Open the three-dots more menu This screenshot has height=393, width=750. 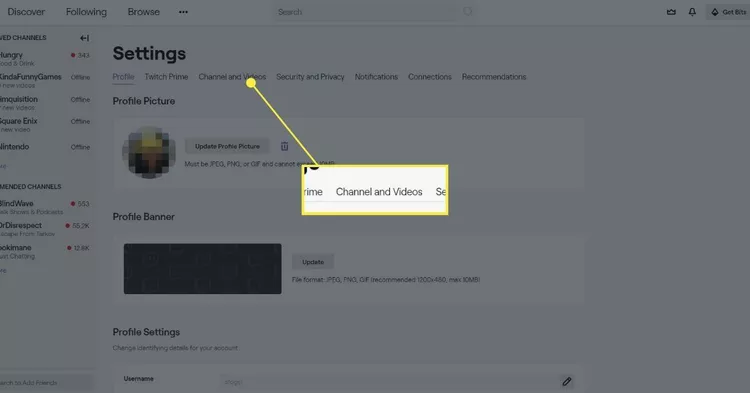183,12
